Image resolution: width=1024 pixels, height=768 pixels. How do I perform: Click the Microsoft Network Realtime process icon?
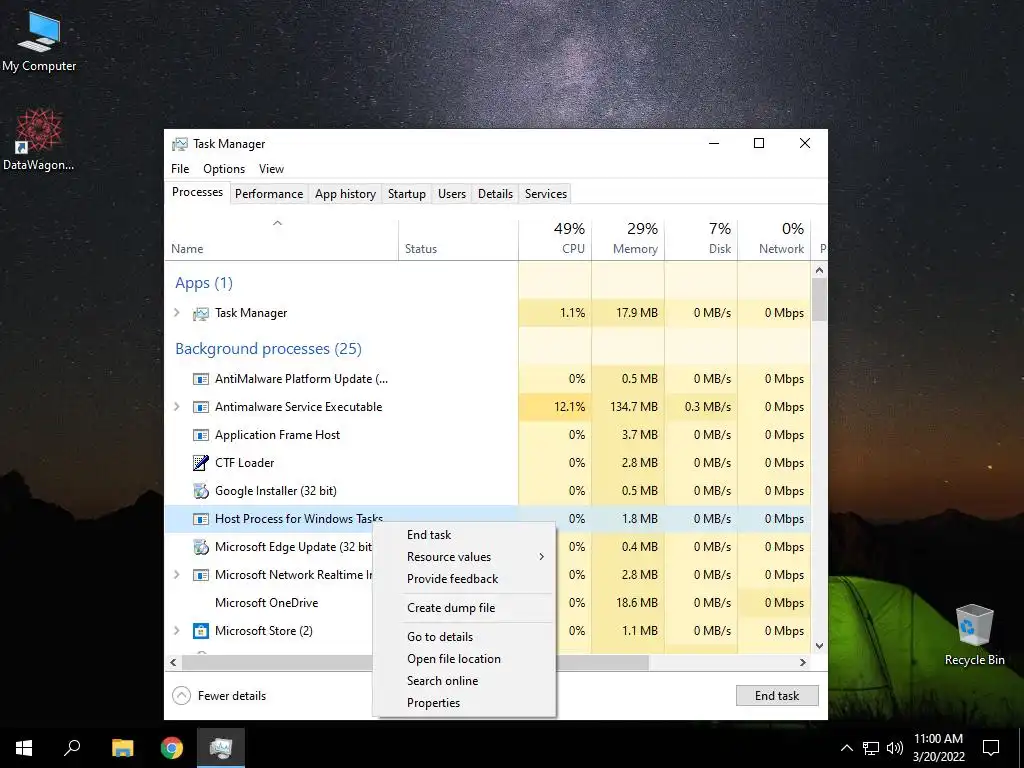coord(200,575)
